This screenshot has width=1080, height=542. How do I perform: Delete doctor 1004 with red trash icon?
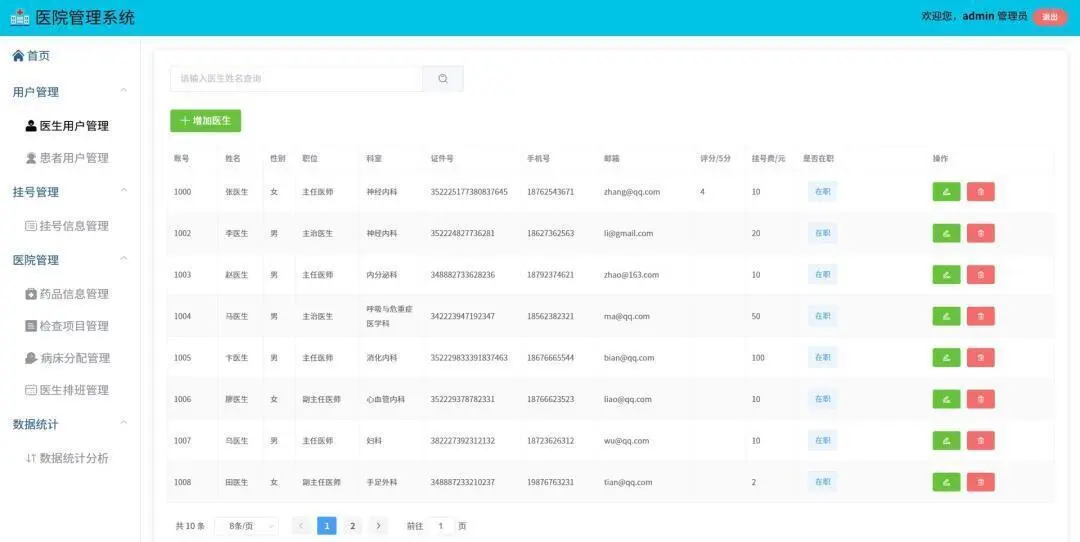pyautogui.click(x=981, y=316)
